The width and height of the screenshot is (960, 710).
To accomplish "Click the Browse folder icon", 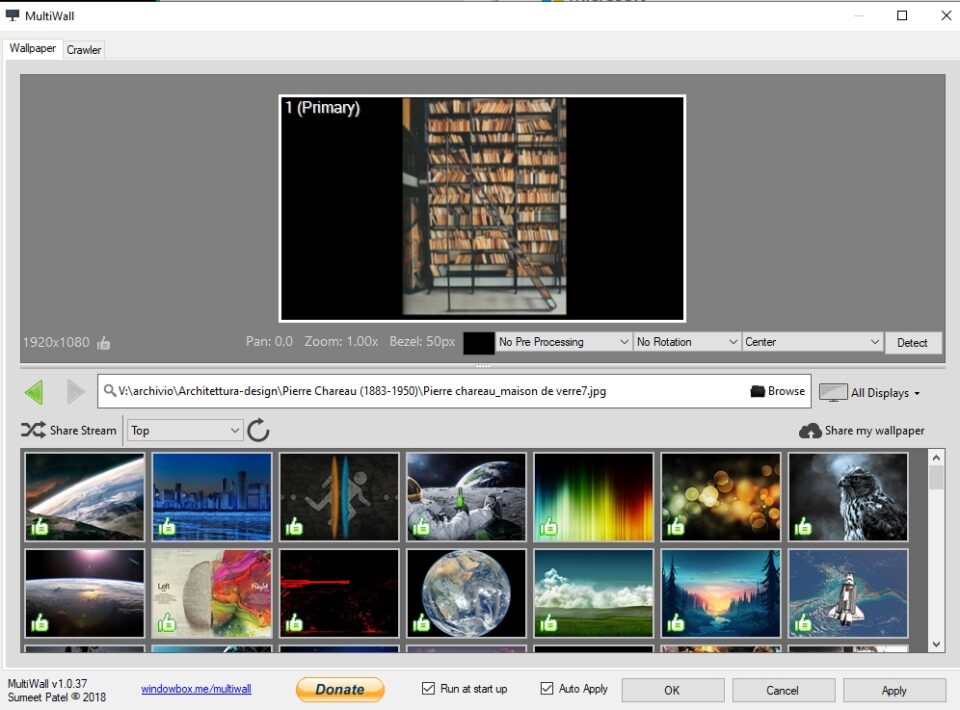I will pyautogui.click(x=758, y=392).
